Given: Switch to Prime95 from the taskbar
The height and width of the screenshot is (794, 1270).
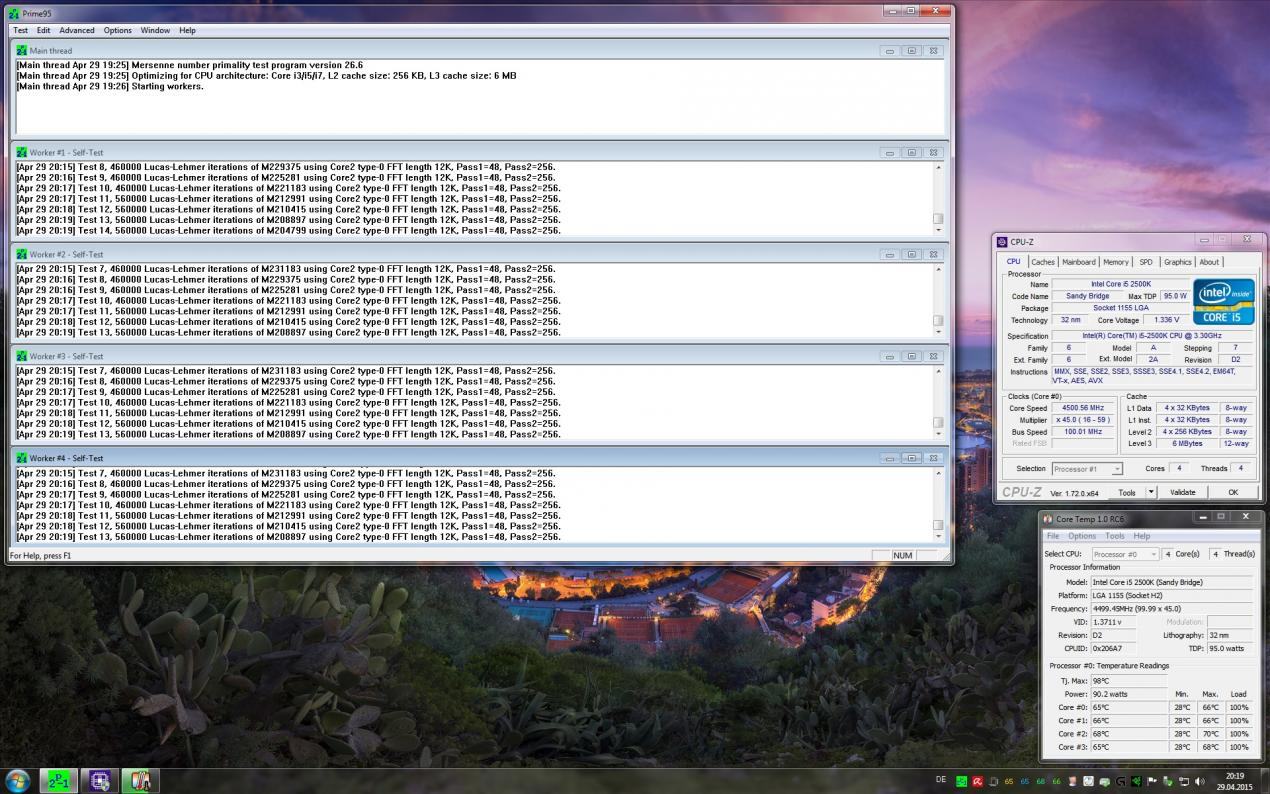Looking at the screenshot, I should coord(58,780).
